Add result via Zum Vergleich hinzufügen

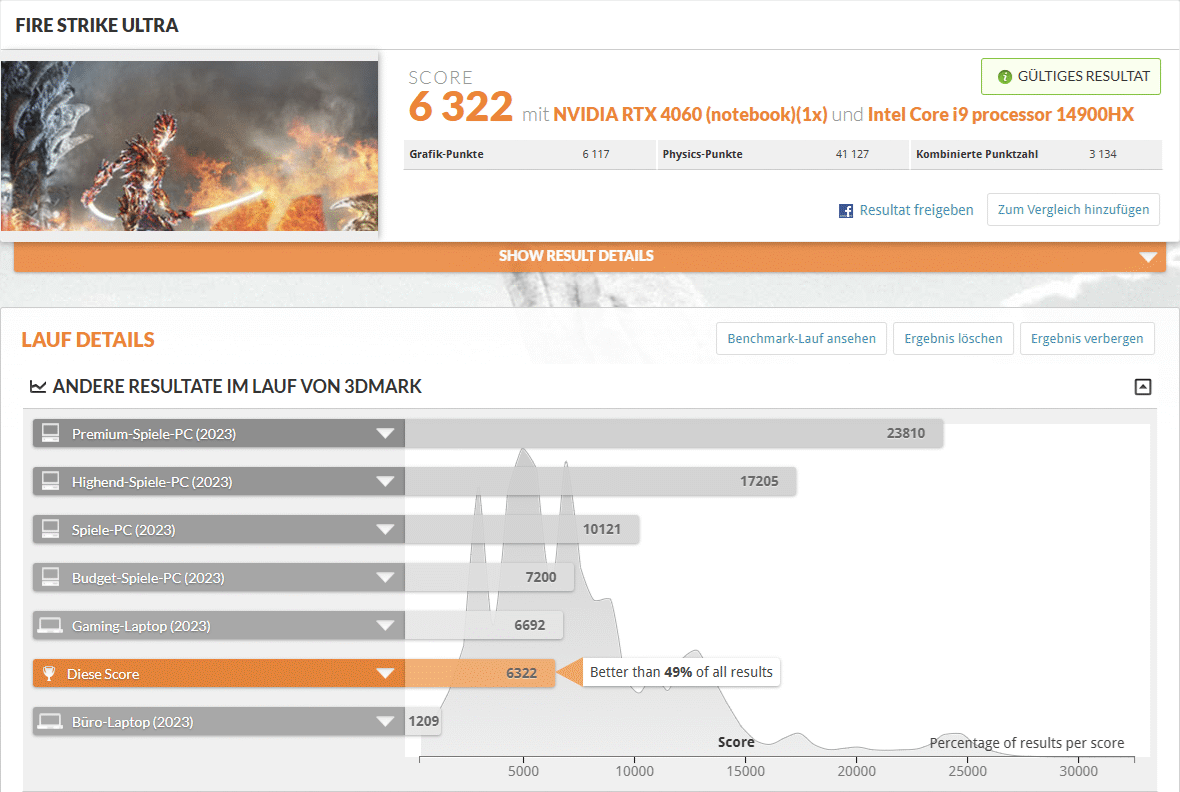tap(1073, 210)
